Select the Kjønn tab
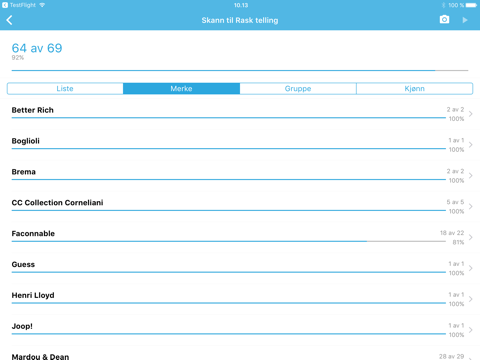 click(x=415, y=89)
